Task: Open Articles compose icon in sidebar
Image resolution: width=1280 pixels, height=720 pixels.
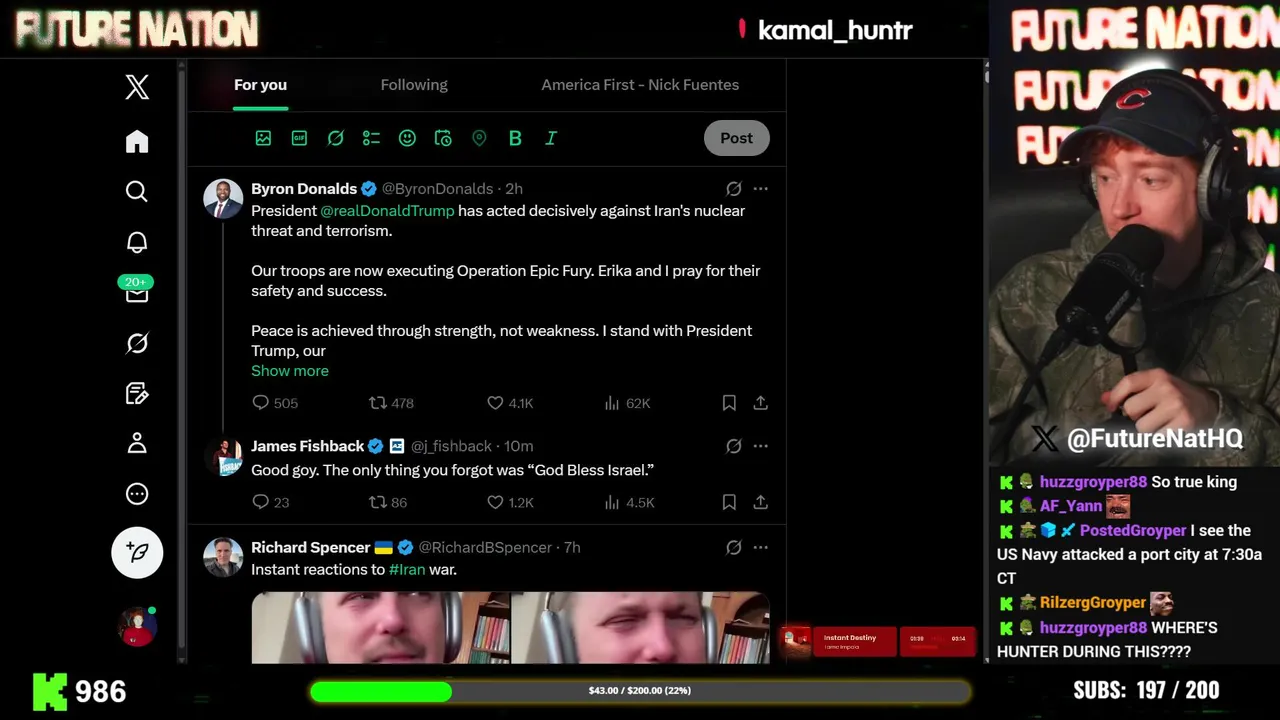Action: 137,393
